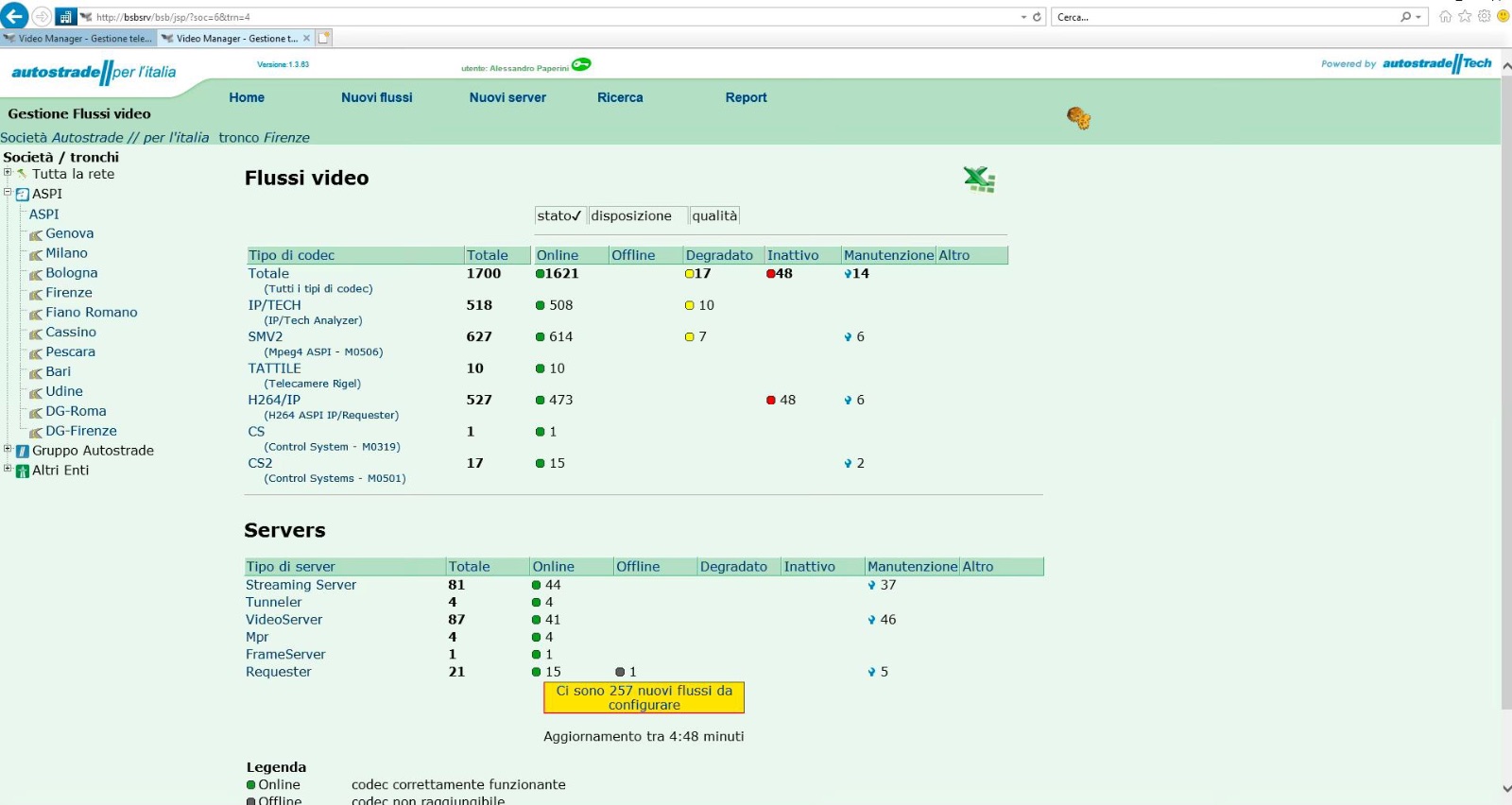Open the browser favorites star

(x=1465, y=16)
